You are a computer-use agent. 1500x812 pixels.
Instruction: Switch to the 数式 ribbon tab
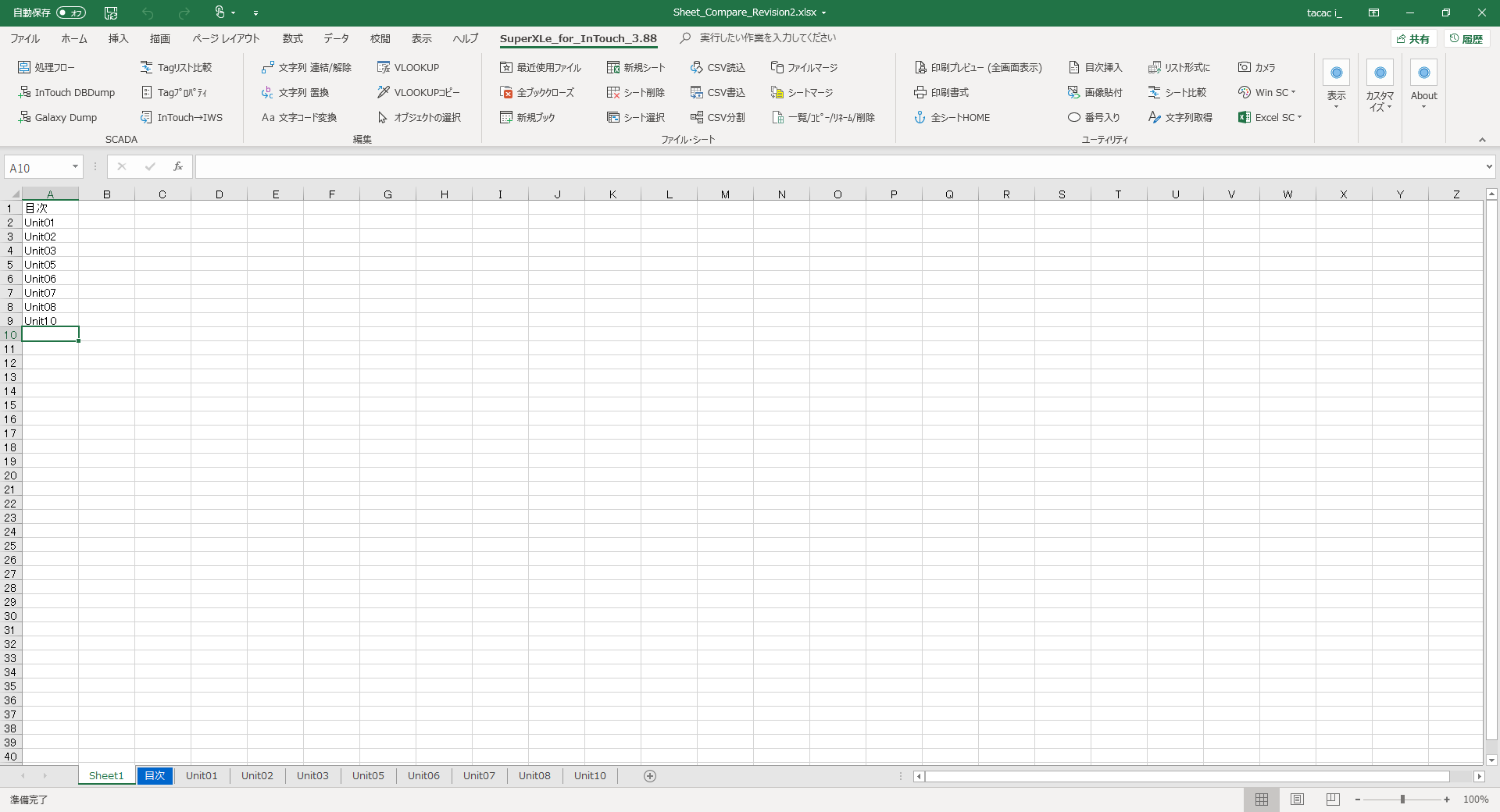click(293, 38)
